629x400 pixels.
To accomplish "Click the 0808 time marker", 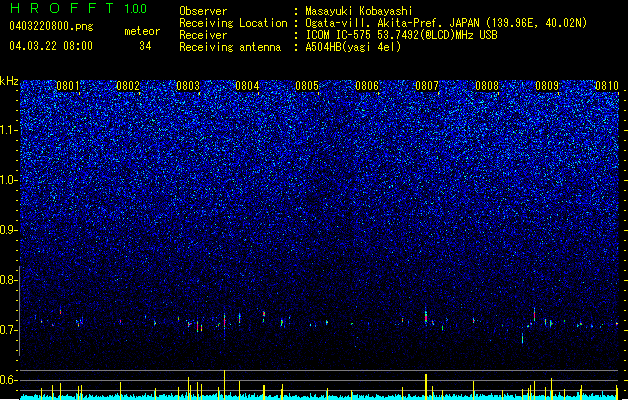I will tap(487, 86).
